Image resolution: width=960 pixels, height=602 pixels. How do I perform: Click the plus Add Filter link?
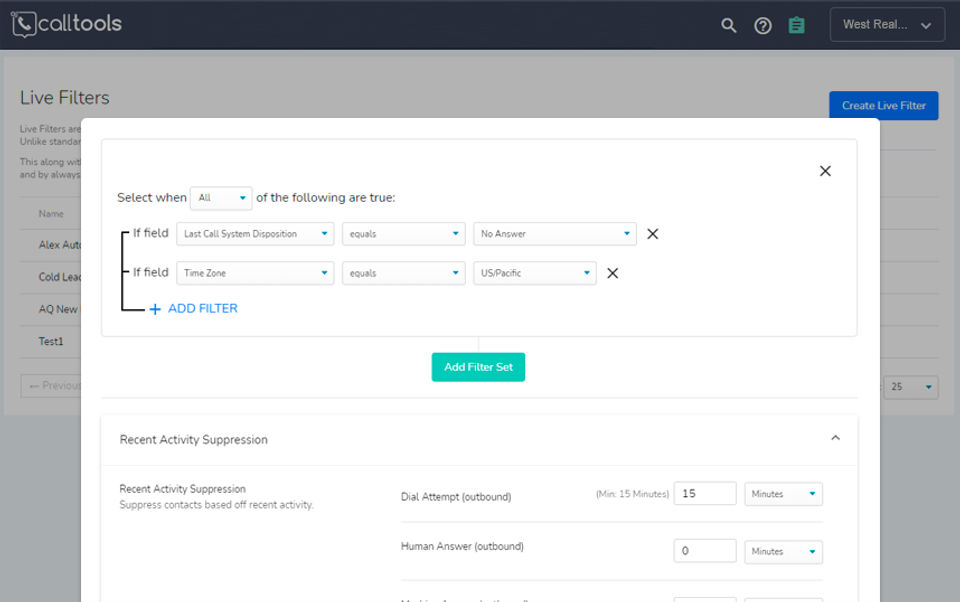194,309
